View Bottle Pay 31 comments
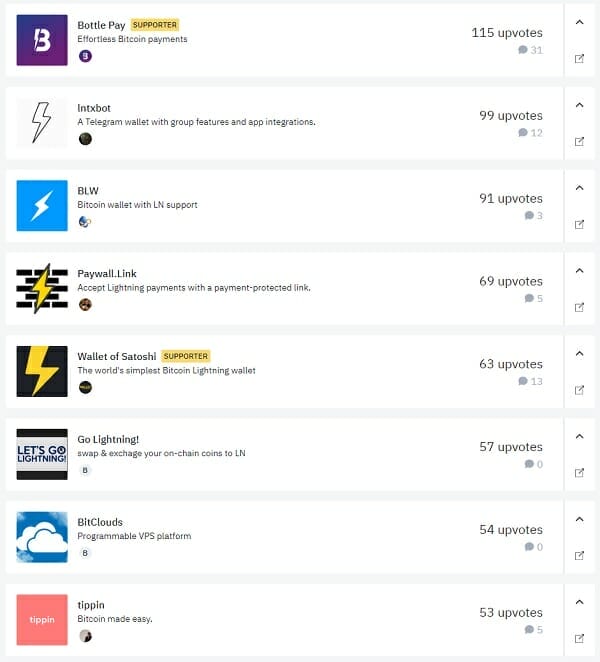Screen dimensions: 600x662 530,50
